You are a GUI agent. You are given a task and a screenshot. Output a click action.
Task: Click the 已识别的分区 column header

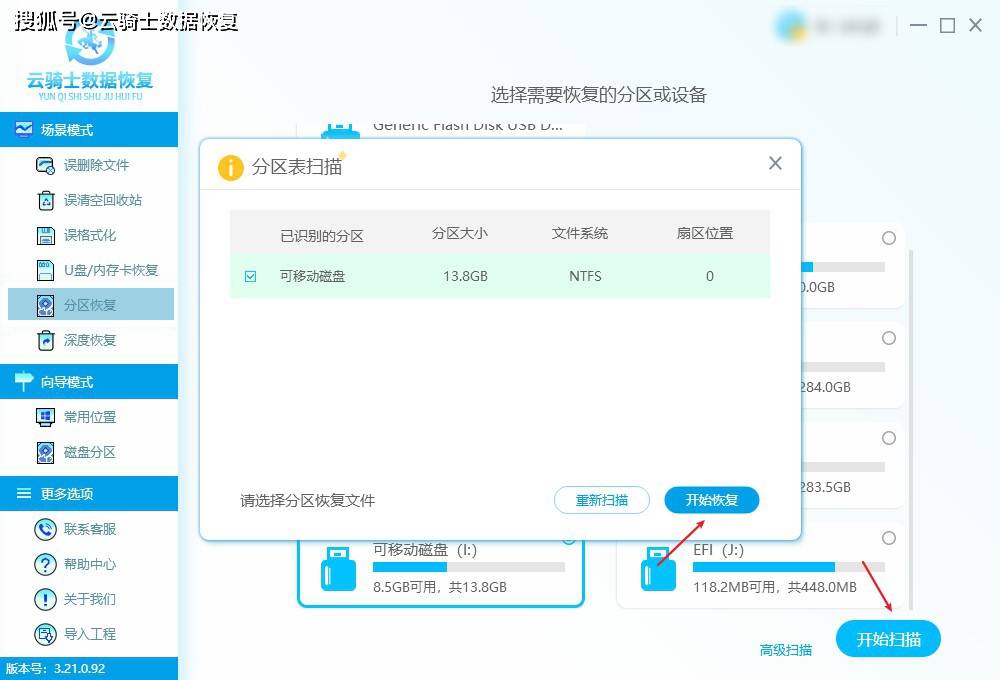[322, 236]
